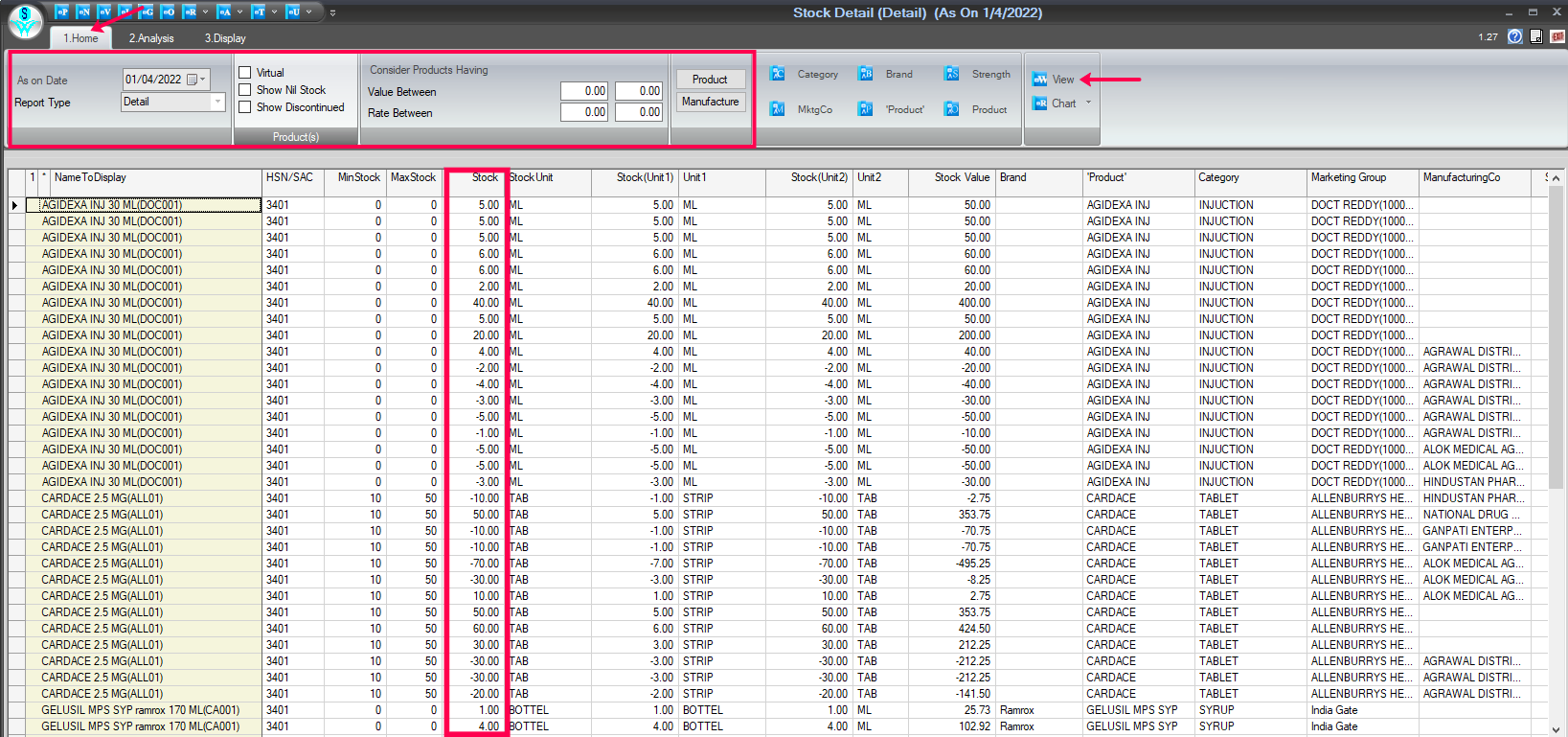
Task: Open the Report Type dropdown
Action: pyautogui.click(x=217, y=102)
